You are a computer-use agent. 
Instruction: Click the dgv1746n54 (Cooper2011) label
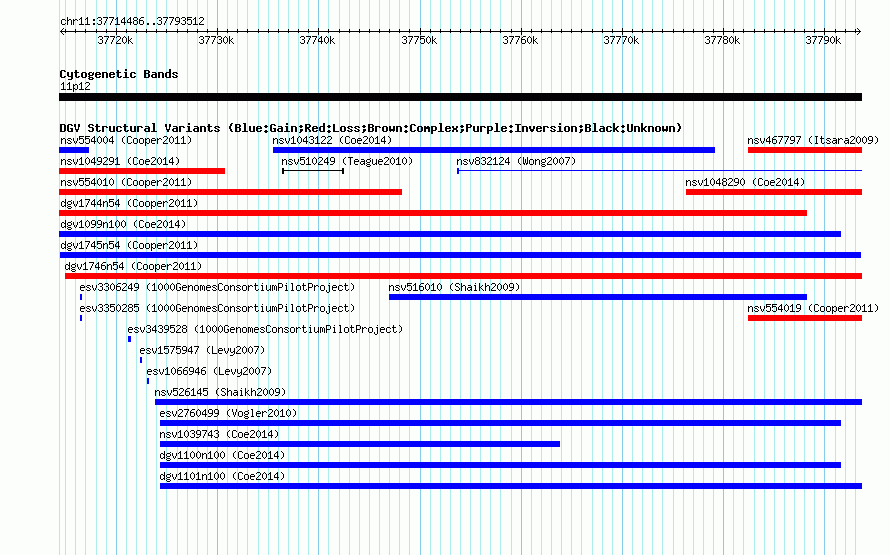133,266
